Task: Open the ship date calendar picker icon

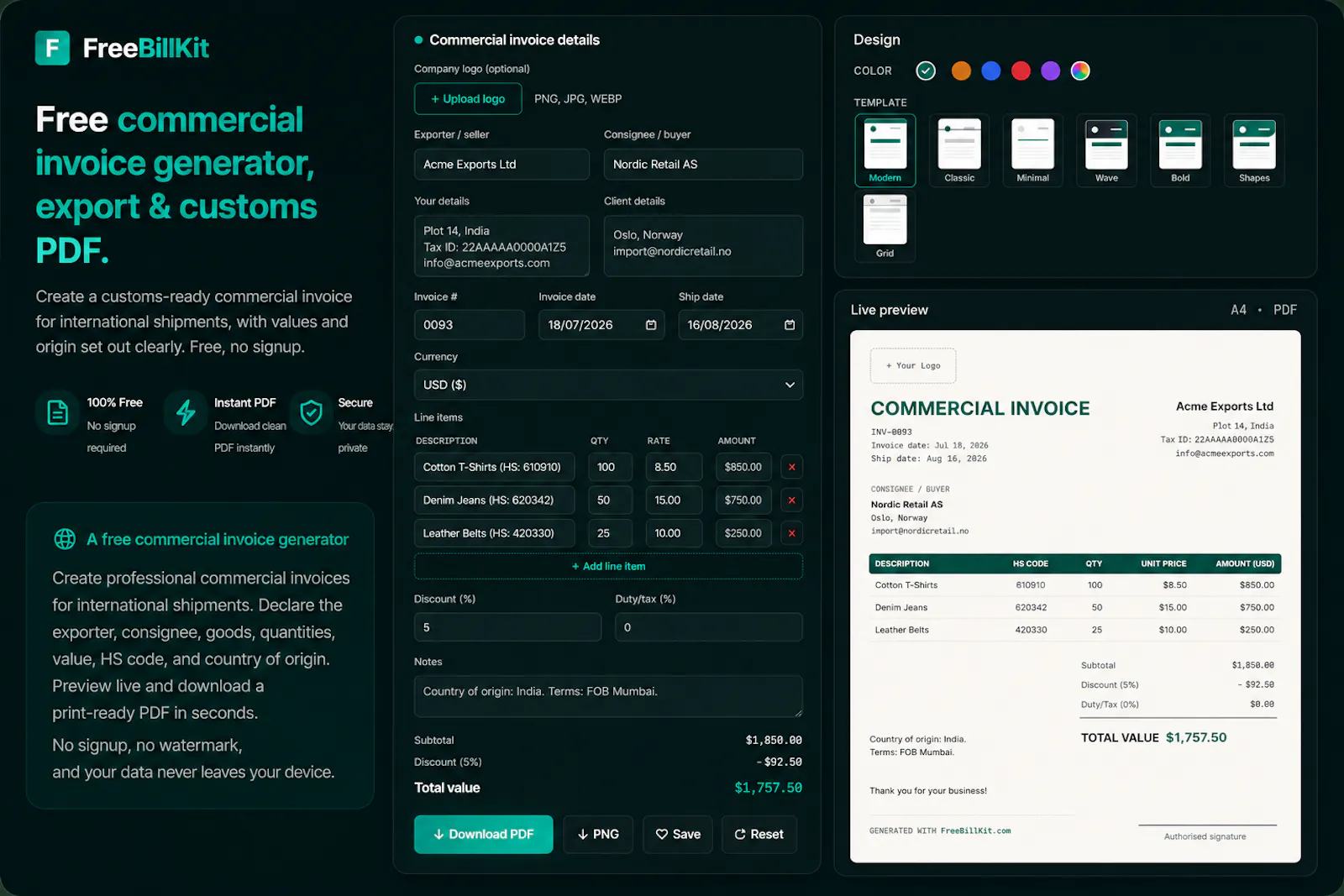Action: tap(790, 325)
